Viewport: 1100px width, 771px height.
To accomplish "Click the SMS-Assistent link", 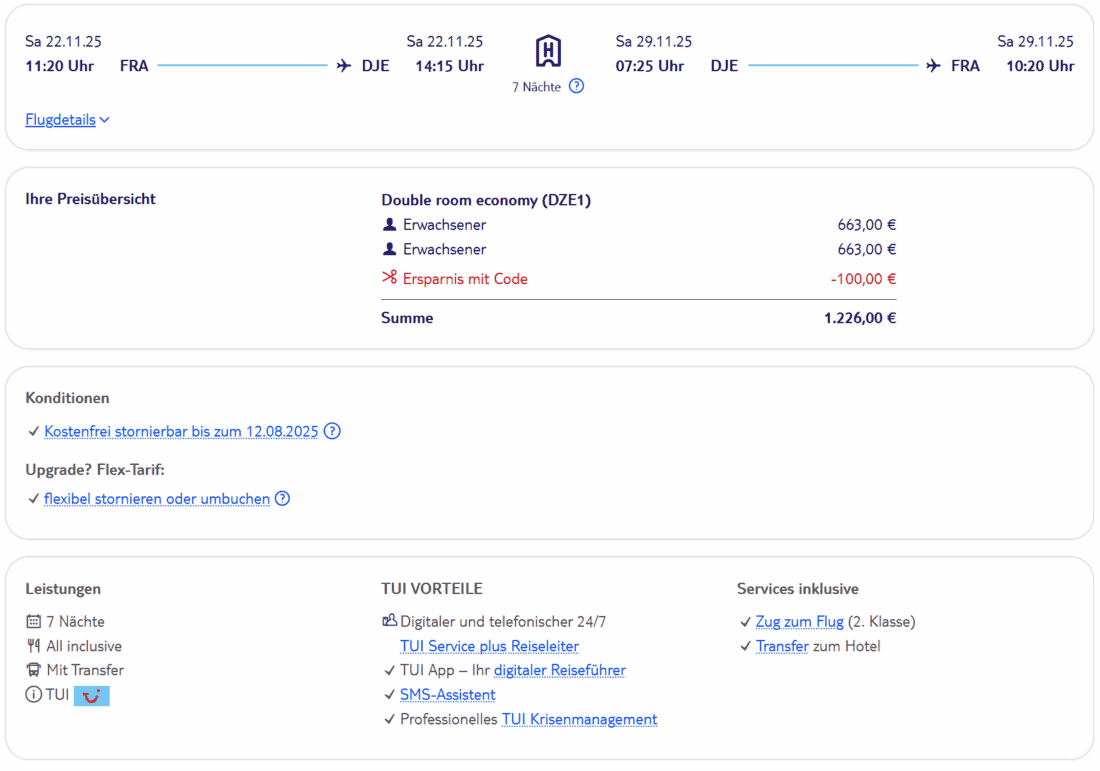I will tap(447, 695).
